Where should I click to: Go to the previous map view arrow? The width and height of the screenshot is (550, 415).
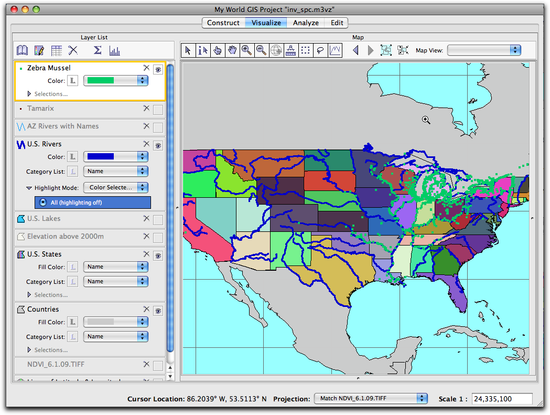pos(356,51)
